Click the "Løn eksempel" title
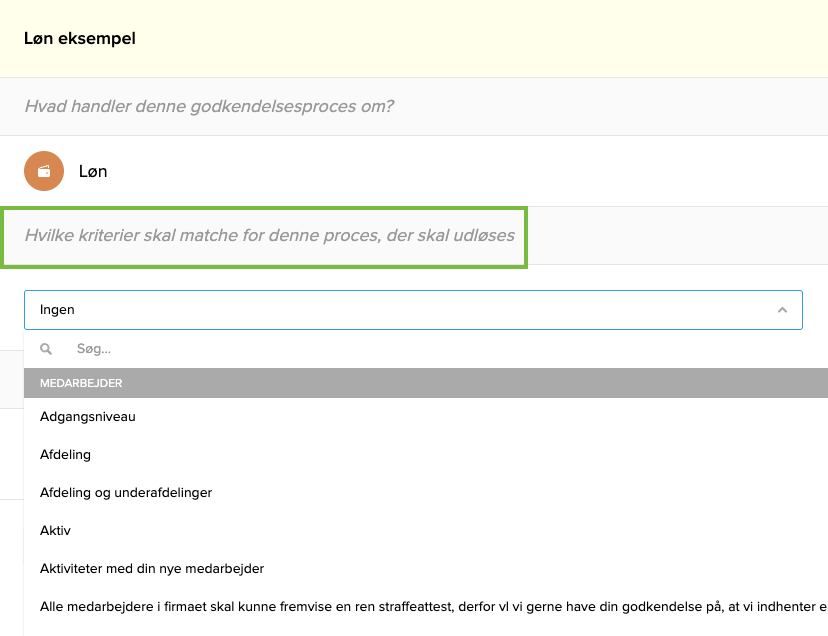Viewport: 828px width, 636px height. pos(79,38)
